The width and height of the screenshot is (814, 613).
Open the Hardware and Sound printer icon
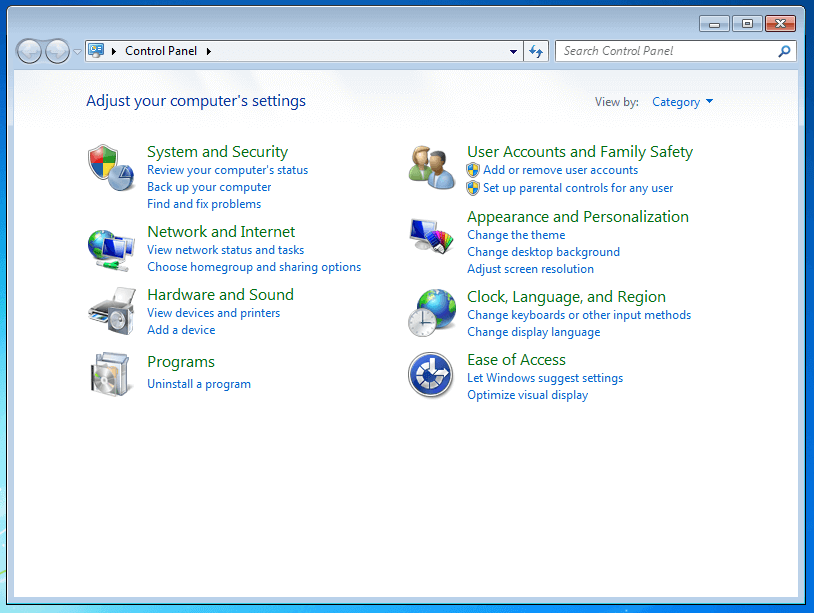[x=112, y=311]
